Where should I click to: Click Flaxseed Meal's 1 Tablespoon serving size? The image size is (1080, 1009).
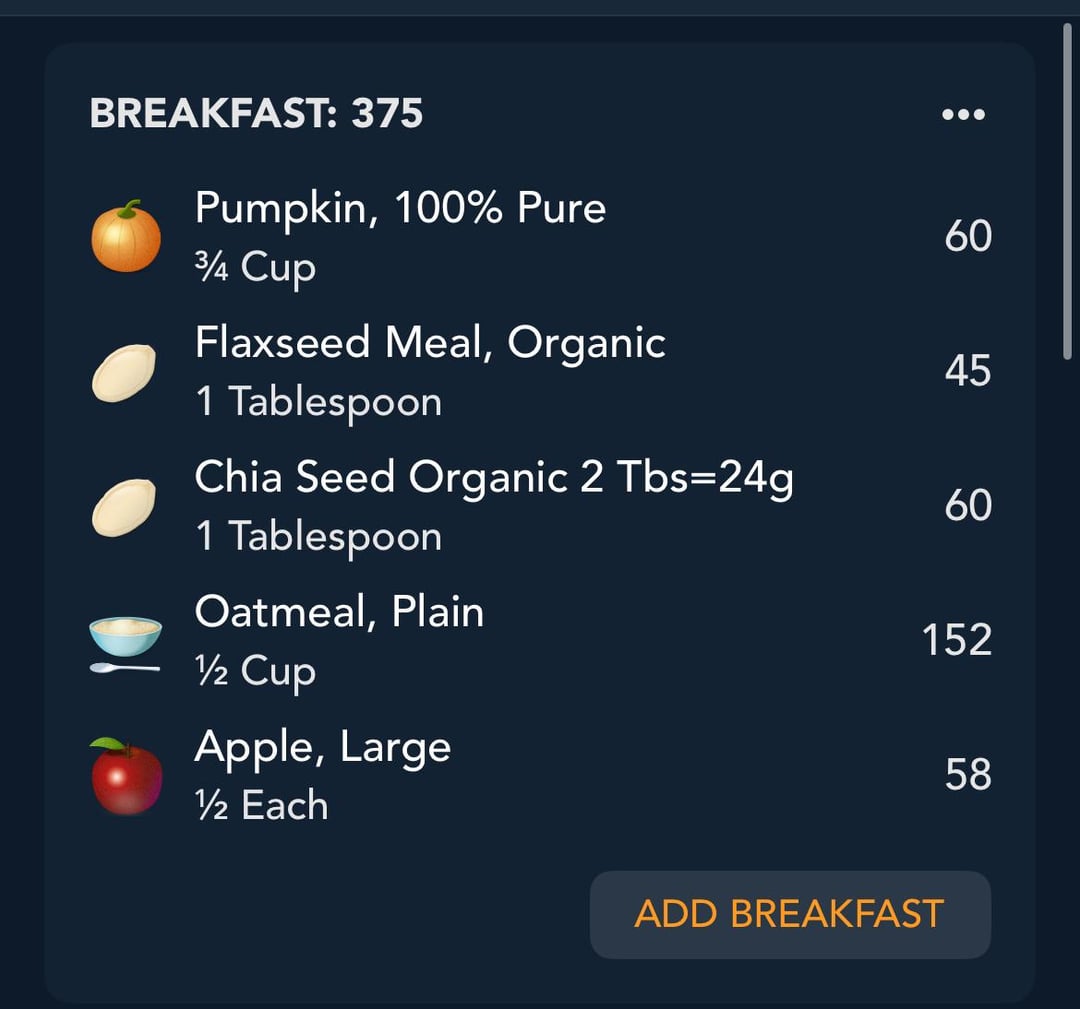(318, 402)
